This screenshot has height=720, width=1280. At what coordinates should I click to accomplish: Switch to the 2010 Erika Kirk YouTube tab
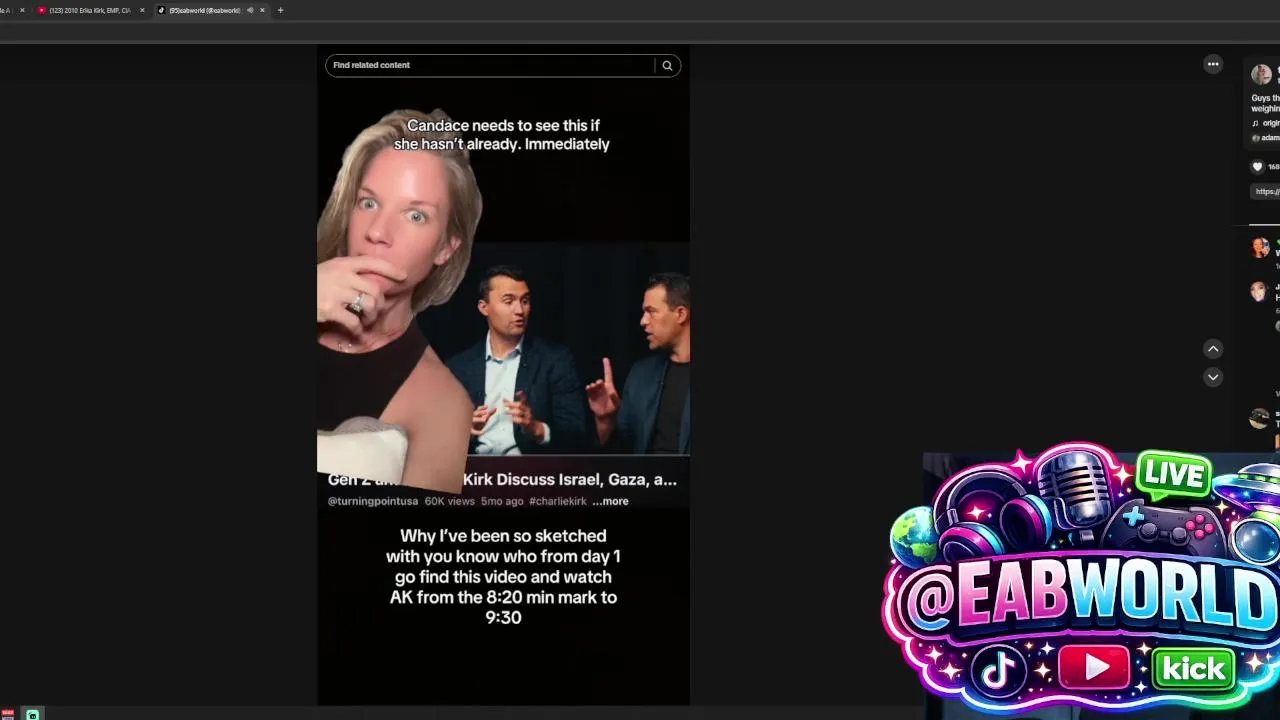click(90, 10)
